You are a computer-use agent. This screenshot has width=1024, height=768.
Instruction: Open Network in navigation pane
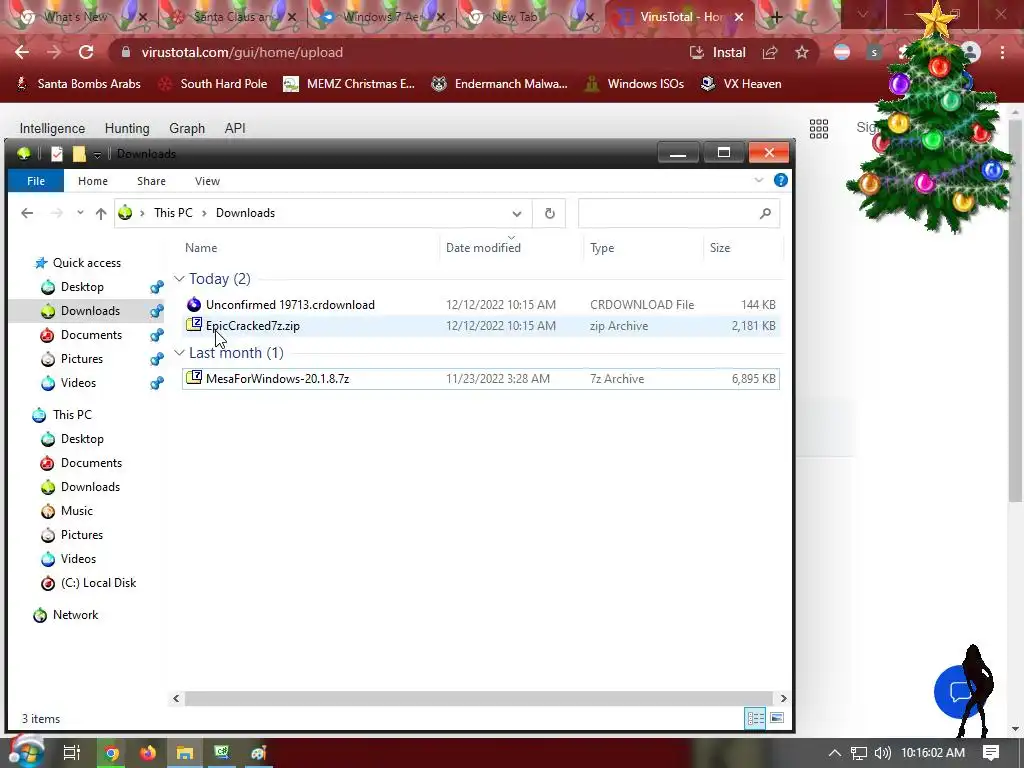(x=75, y=615)
